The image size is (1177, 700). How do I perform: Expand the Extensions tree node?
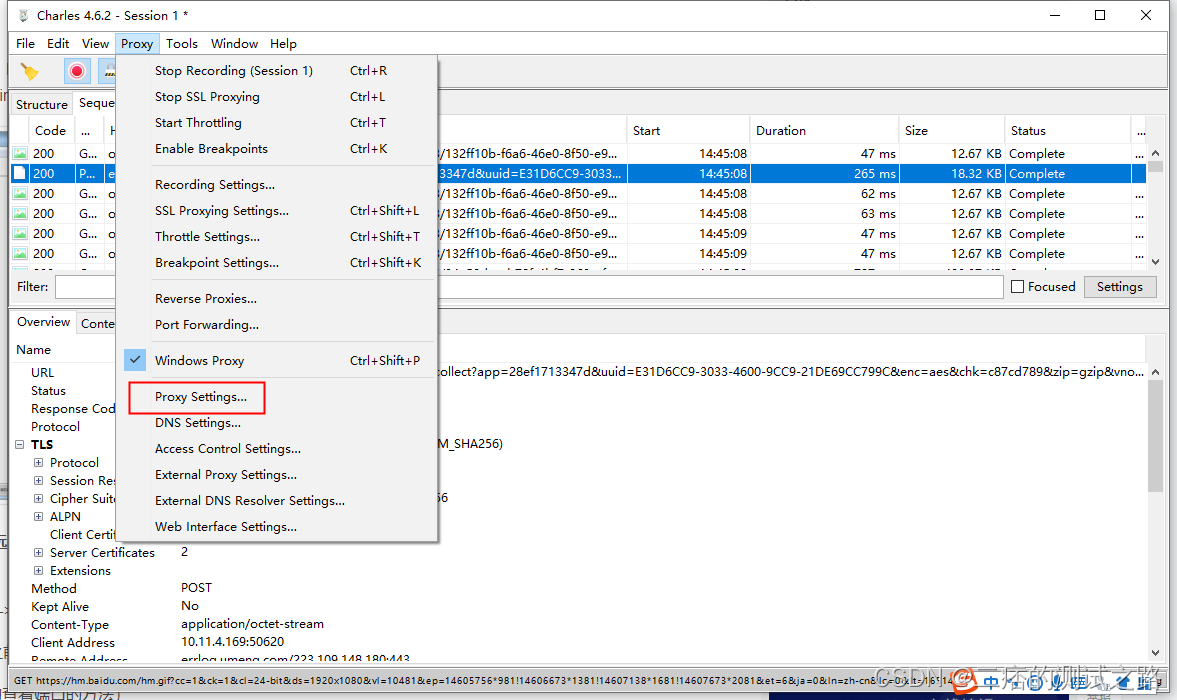point(38,571)
